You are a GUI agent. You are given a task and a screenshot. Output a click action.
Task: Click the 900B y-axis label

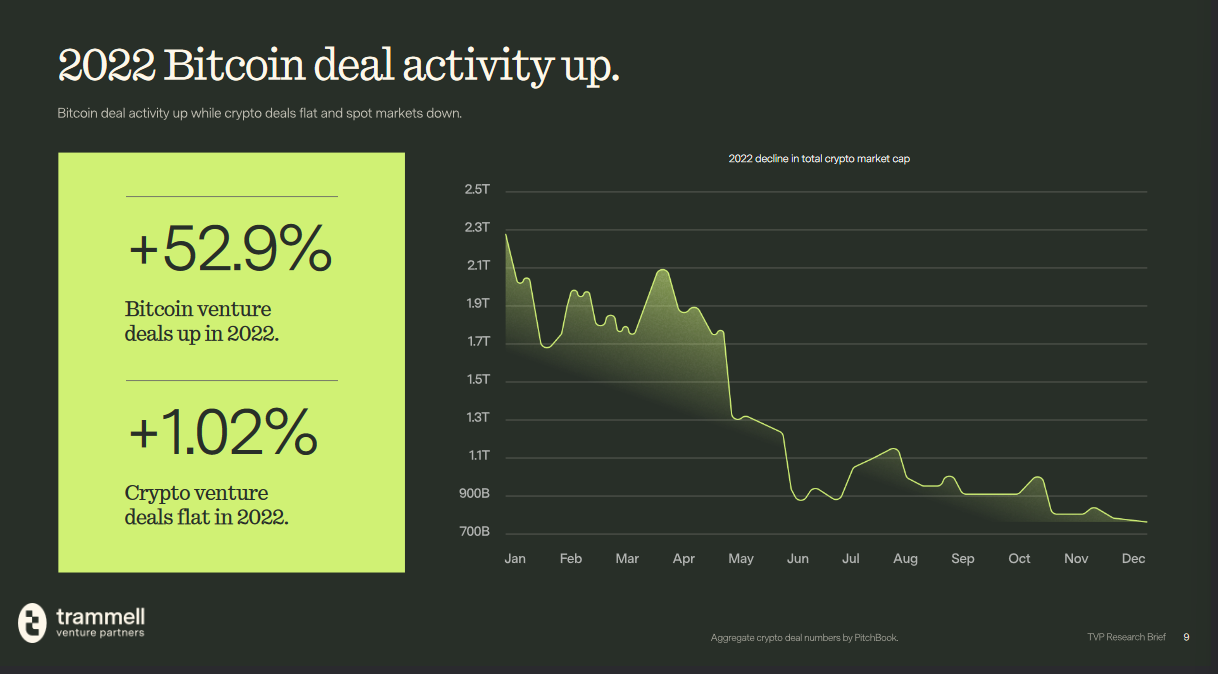(474, 495)
